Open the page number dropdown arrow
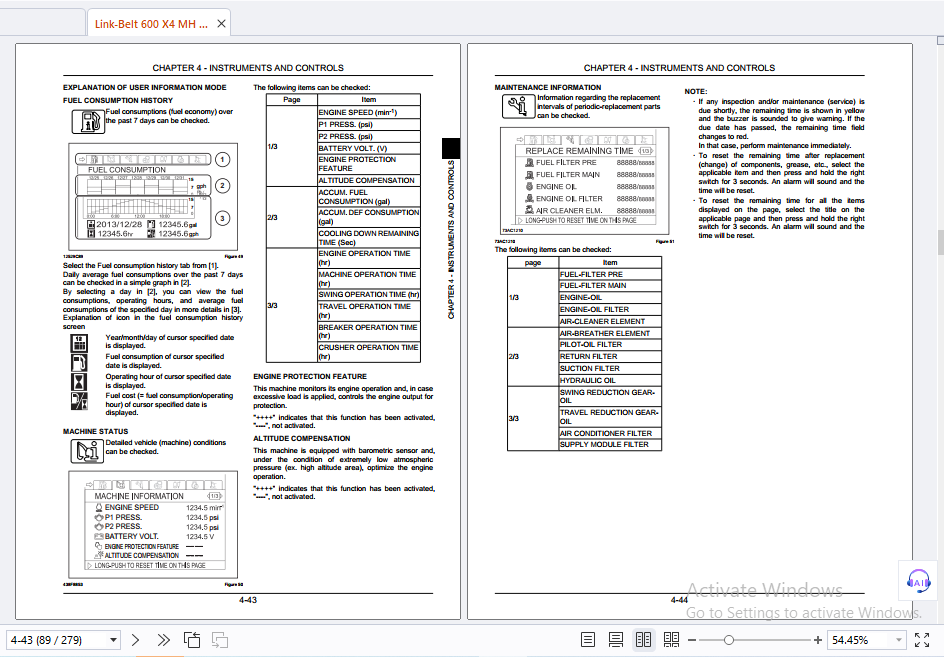Viewport: 944px width, 657px height. point(113,640)
